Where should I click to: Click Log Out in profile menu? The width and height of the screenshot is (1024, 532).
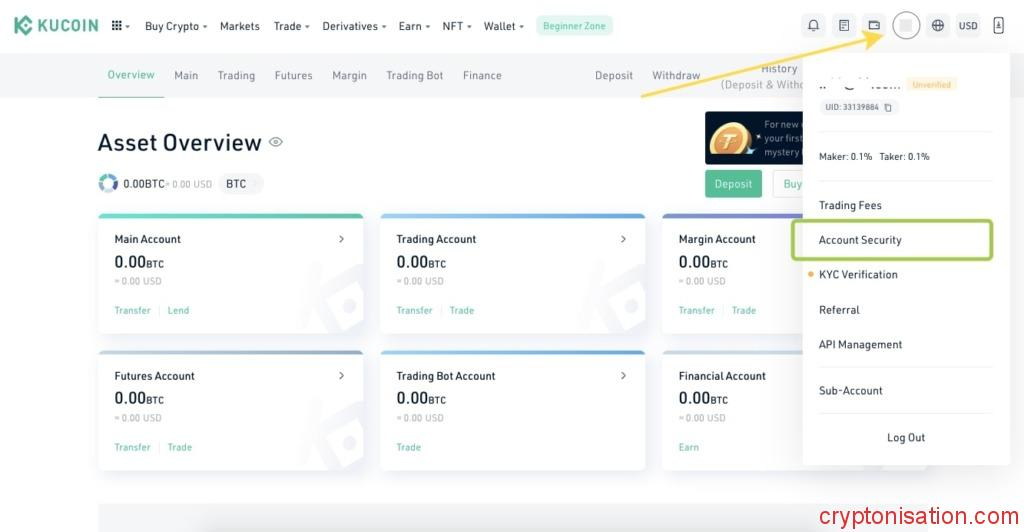[906, 438]
